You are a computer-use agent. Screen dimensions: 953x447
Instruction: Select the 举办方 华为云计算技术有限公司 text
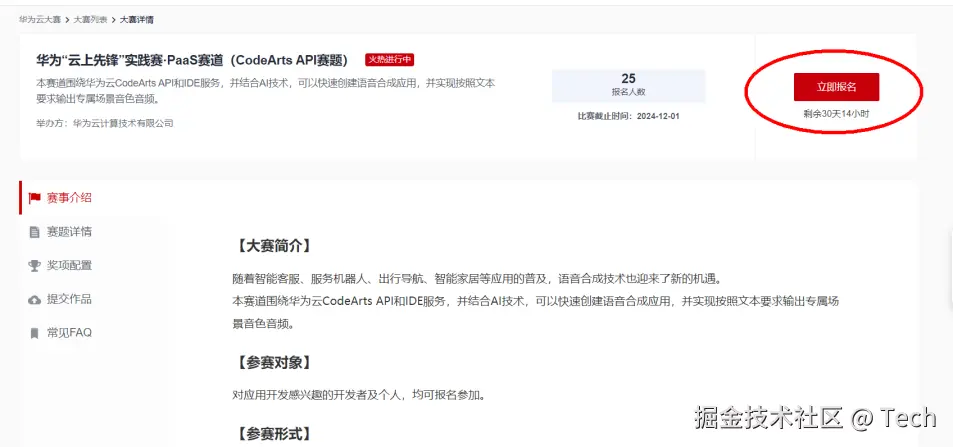coord(105,123)
